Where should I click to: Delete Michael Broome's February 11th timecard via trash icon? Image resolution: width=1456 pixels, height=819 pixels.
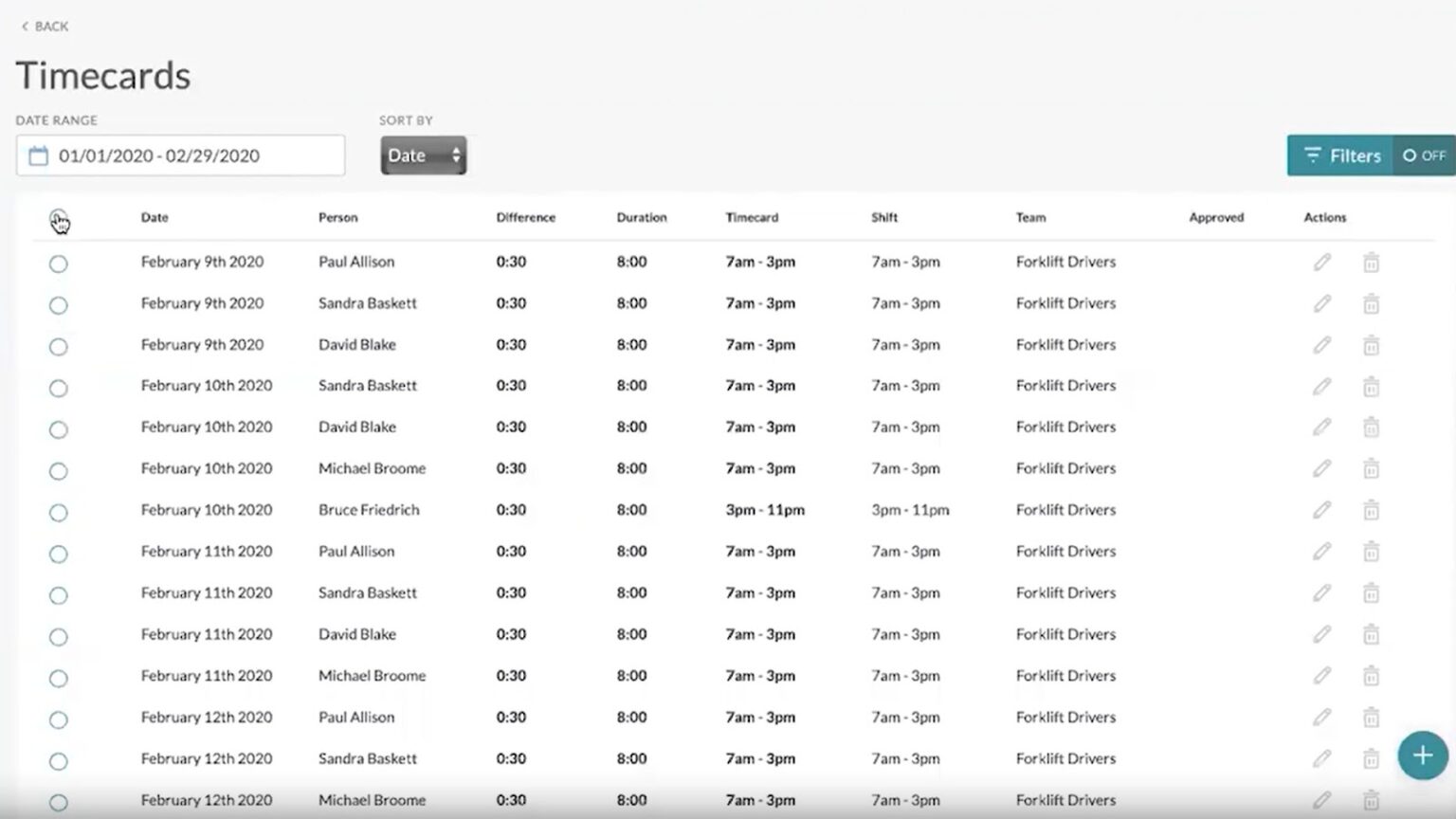[x=1371, y=677]
